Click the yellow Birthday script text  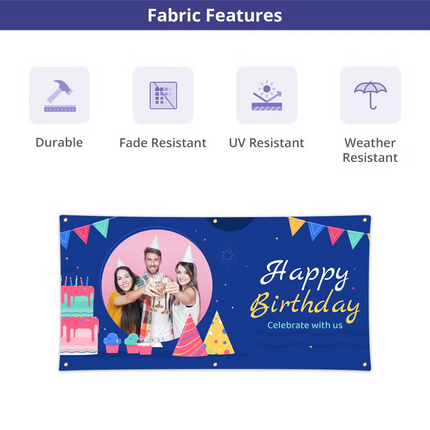(x=305, y=306)
